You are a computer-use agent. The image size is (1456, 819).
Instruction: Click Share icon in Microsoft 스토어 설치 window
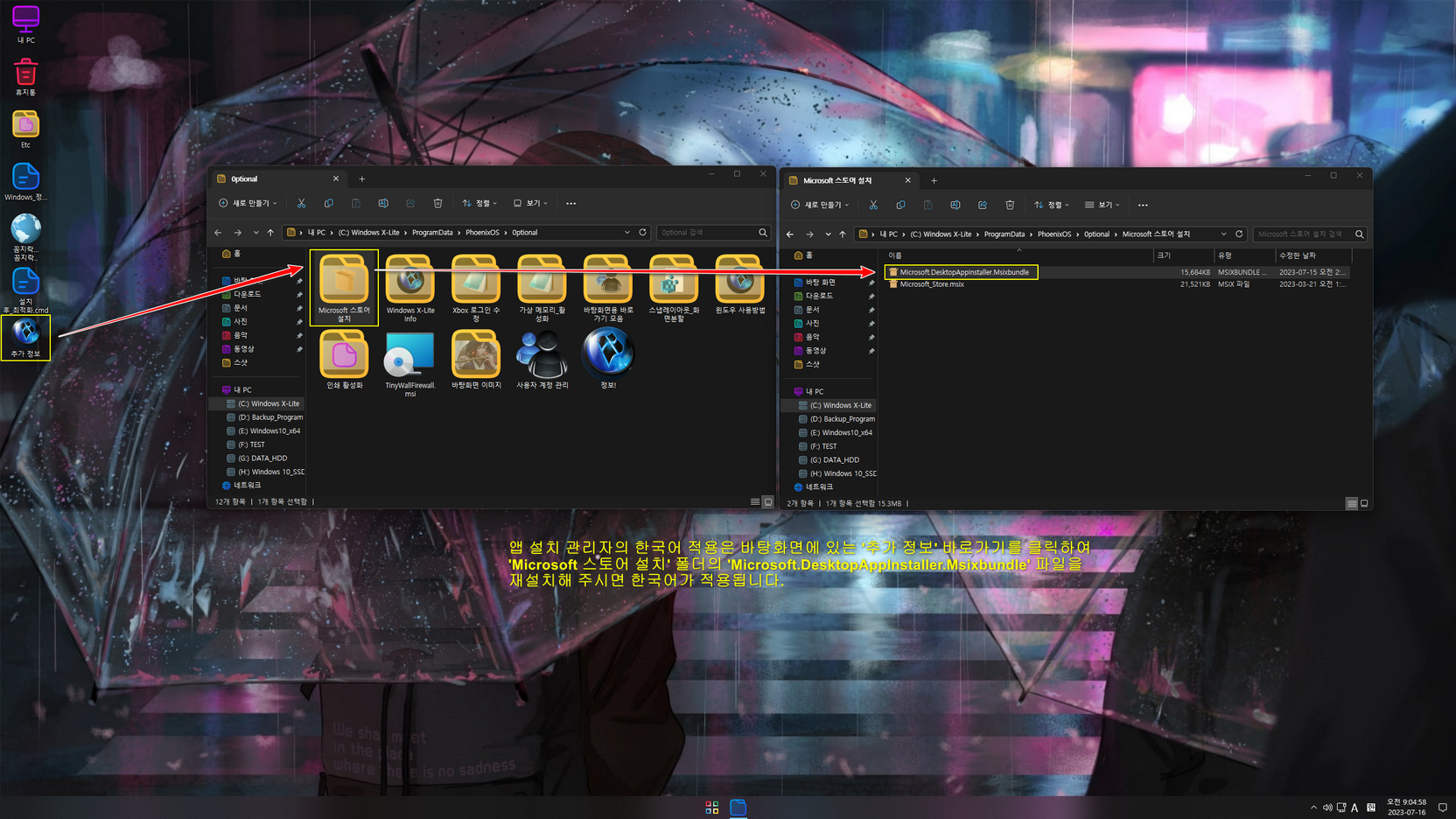(x=983, y=205)
